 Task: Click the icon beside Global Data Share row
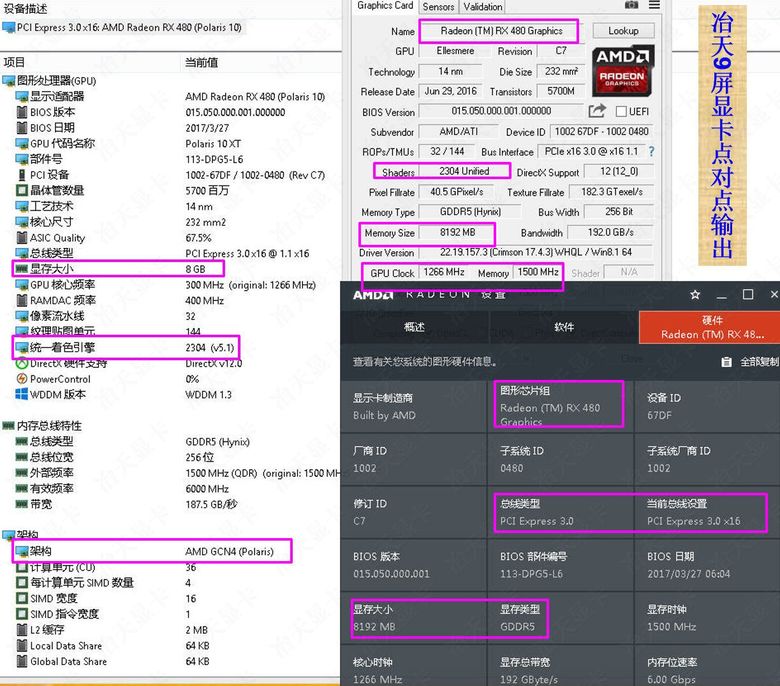pos(21,661)
